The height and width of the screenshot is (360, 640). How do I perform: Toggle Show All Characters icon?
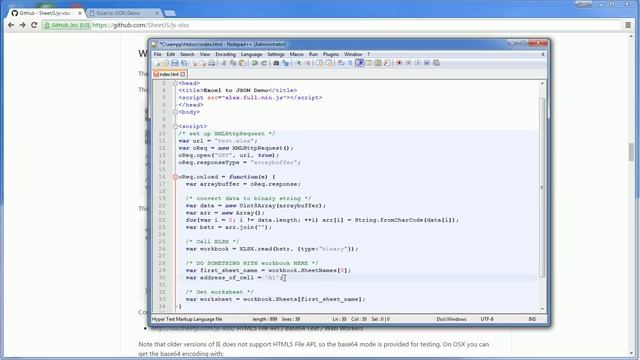click(350, 63)
